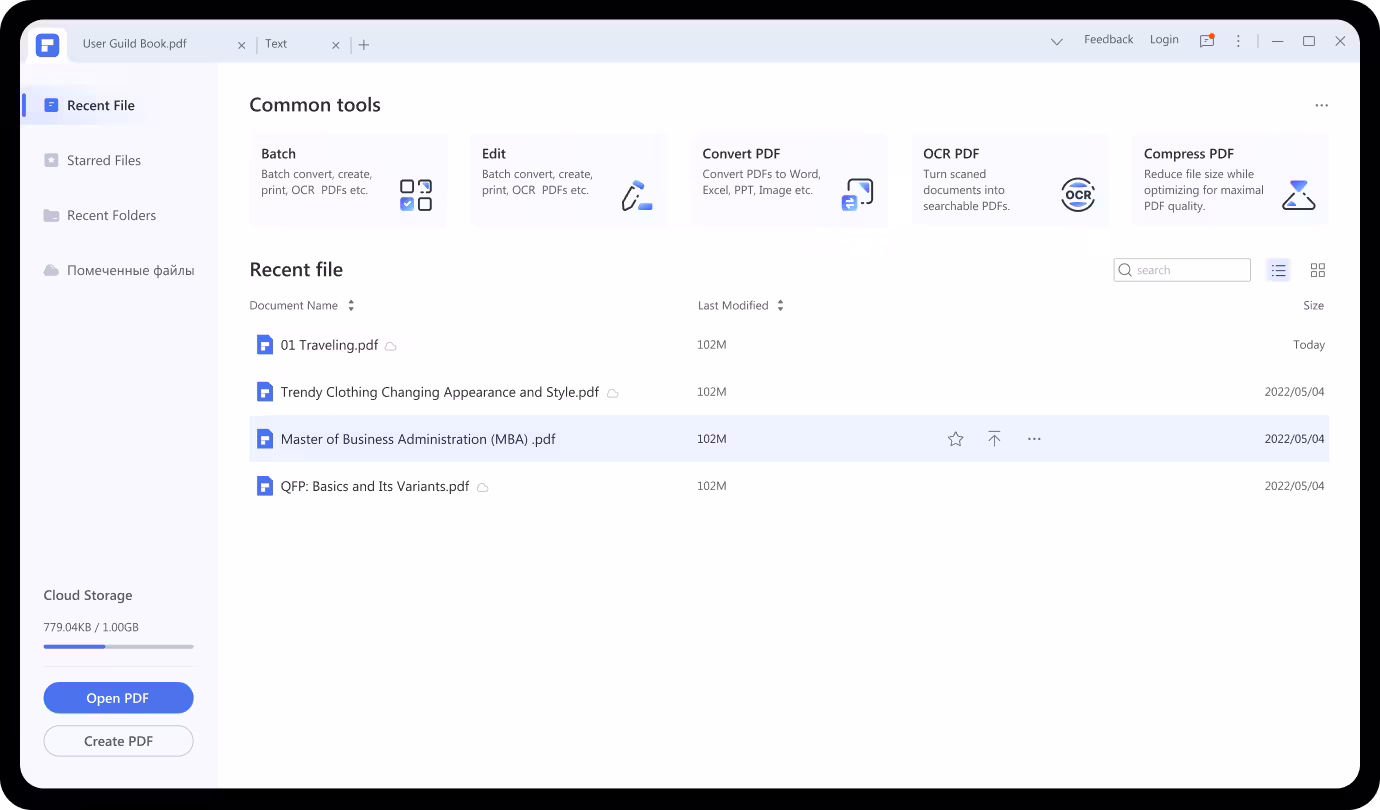Click the Create PDF button
1380x810 pixels.
pyautogui.click(x=118, y=741)
